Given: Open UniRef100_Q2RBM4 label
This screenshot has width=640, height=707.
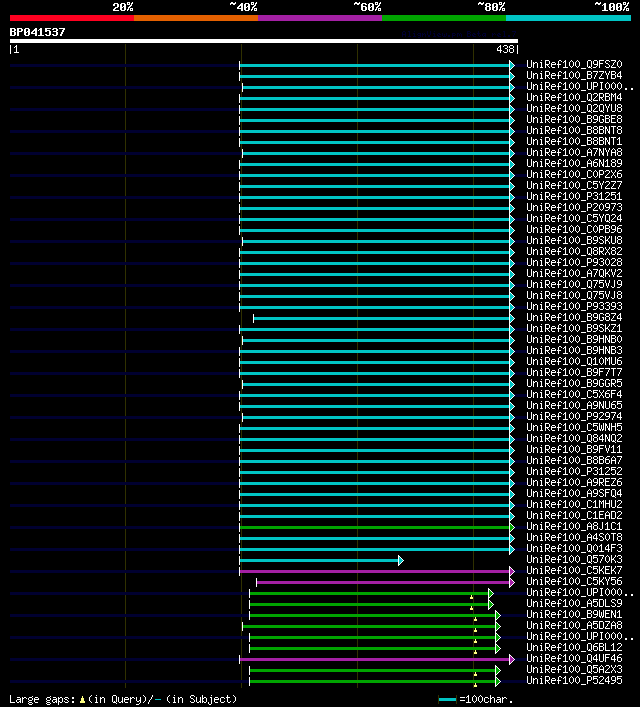Looking at the screenshot, I should [574, 97].
